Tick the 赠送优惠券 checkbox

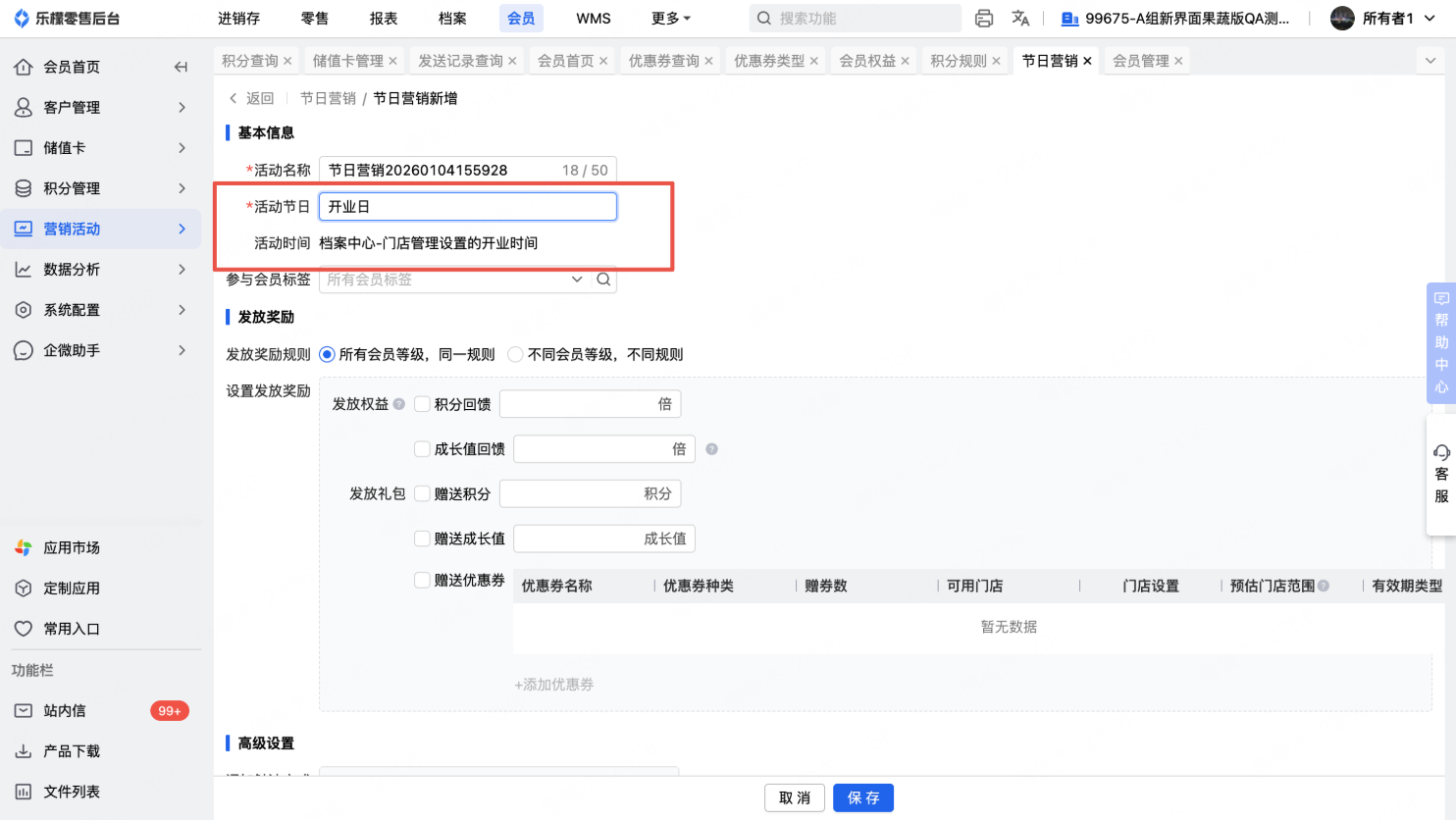point(422,581)
